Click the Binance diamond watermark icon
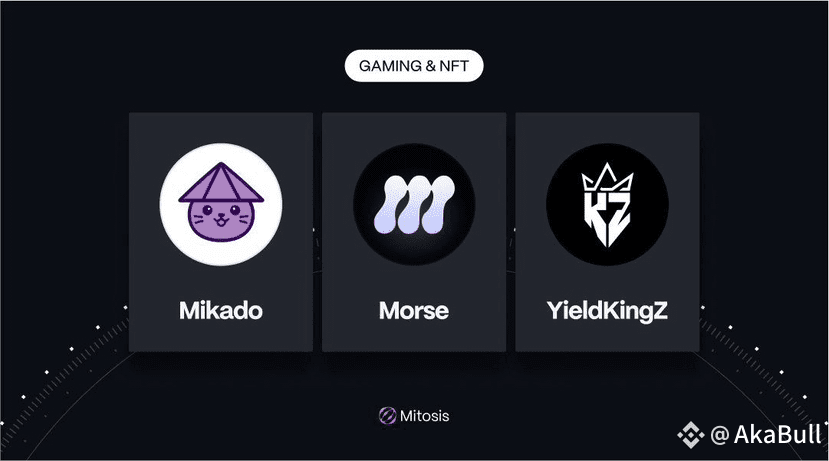This screenshot has width=829, height=461. [690, 435]
